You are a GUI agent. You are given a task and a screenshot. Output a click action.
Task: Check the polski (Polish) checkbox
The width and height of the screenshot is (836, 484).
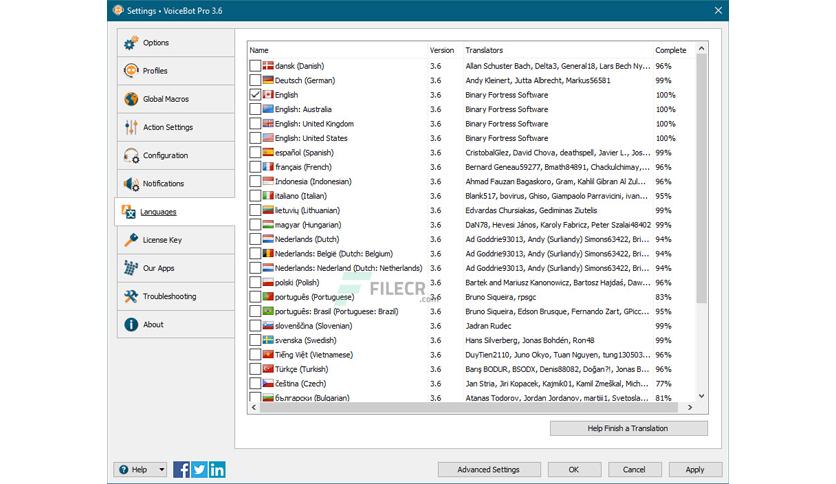point(255,283)
